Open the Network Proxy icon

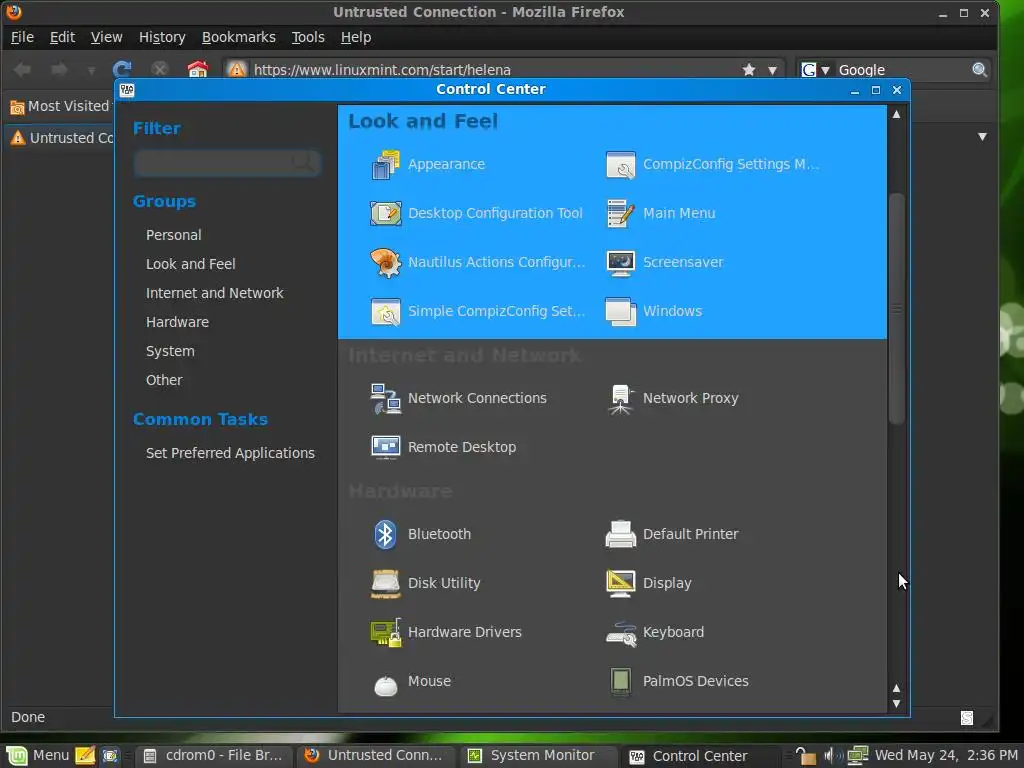620,398
